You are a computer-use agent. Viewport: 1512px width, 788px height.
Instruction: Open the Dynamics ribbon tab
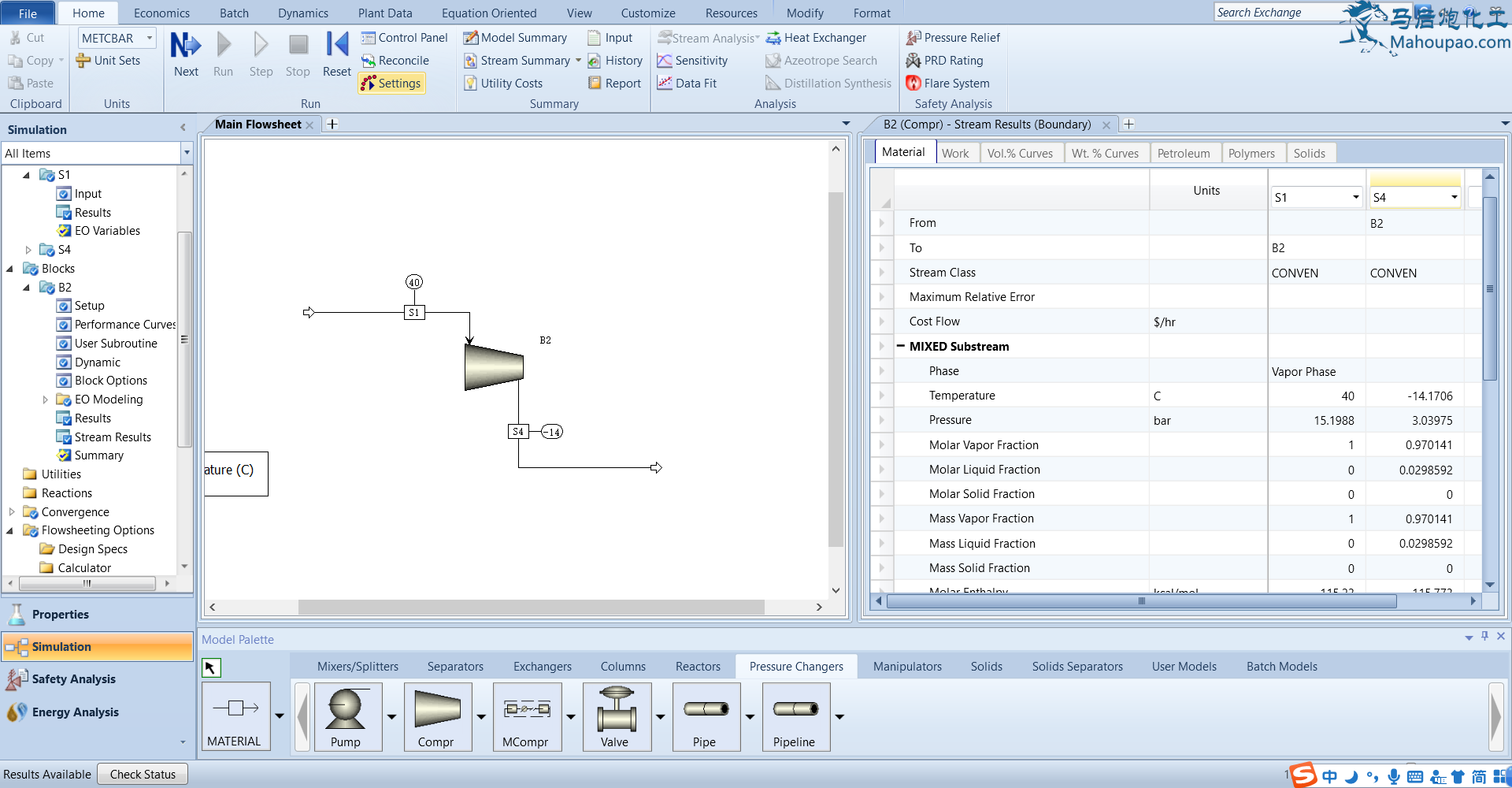[x=303, y=13]
